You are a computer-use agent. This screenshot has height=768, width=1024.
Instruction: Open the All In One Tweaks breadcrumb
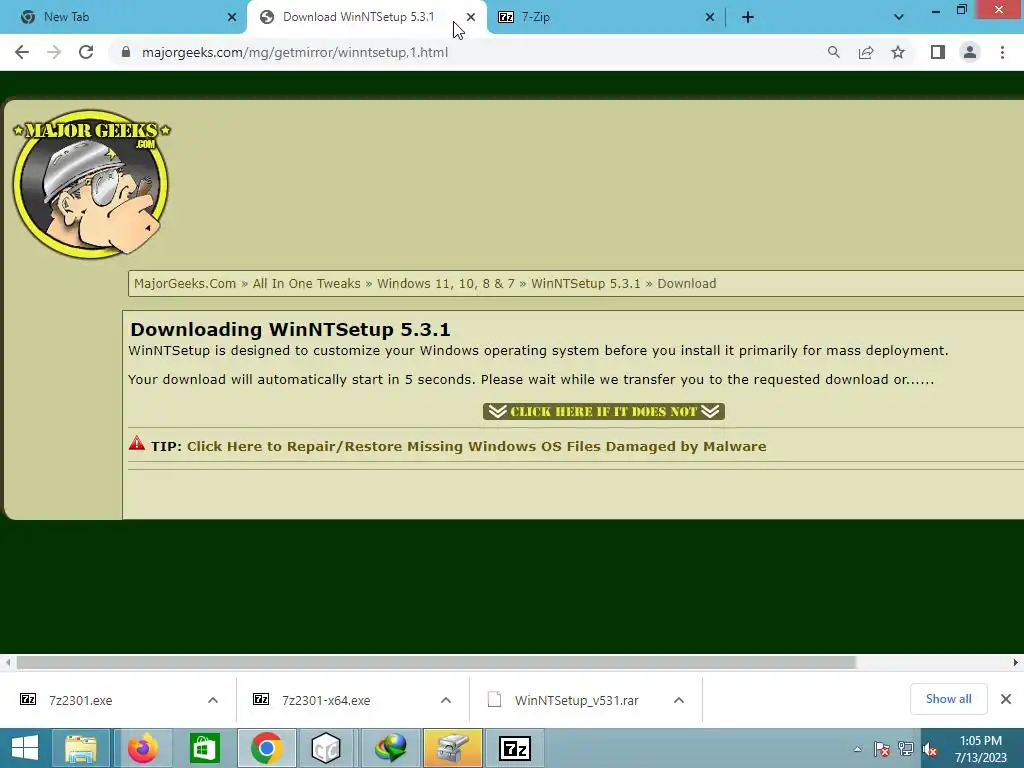(x=306, y=283)
